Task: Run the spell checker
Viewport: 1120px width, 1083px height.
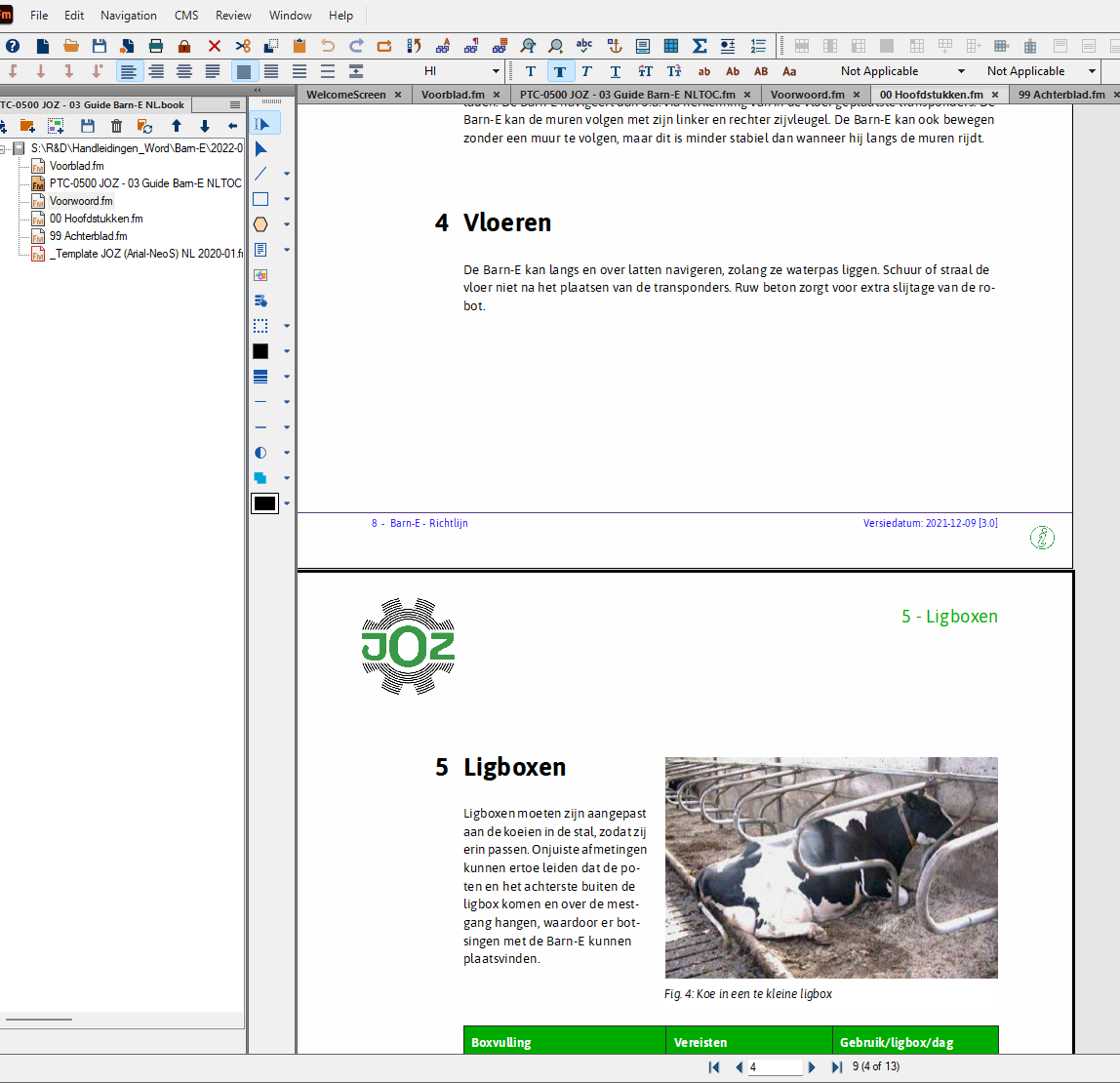Action: (583, 45)
